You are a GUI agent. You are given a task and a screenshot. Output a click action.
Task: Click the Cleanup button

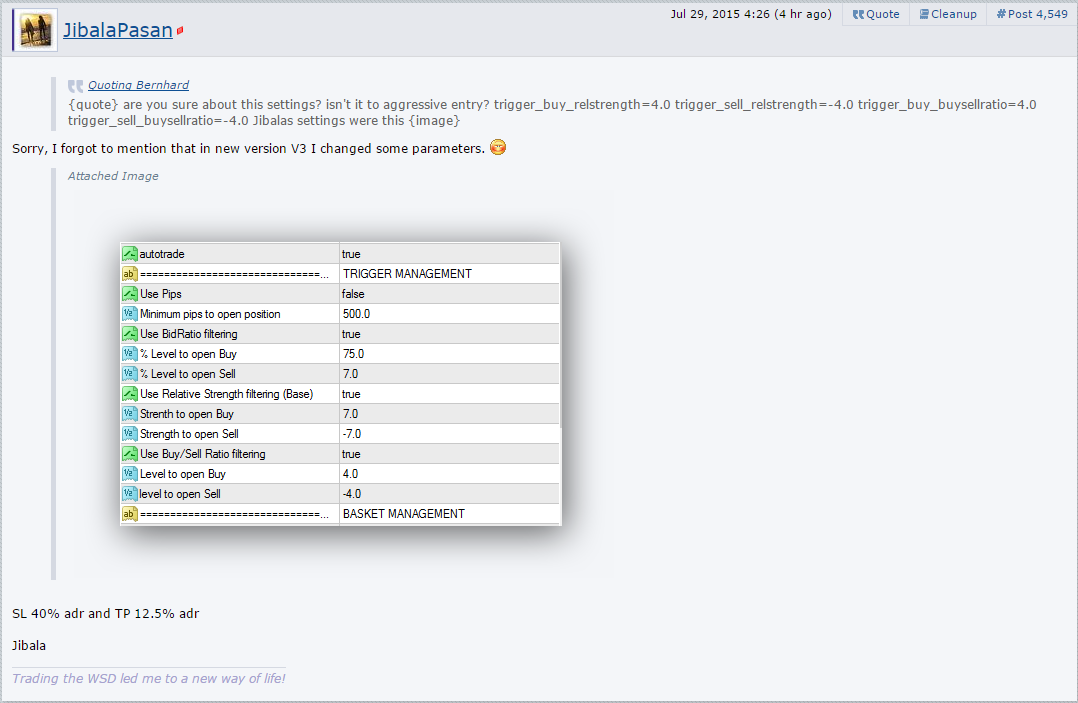(x=948, y=14)
